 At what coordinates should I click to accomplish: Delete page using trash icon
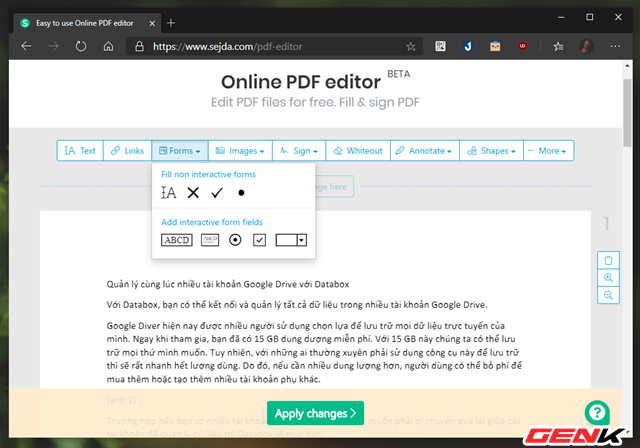[x=608, y=260]
